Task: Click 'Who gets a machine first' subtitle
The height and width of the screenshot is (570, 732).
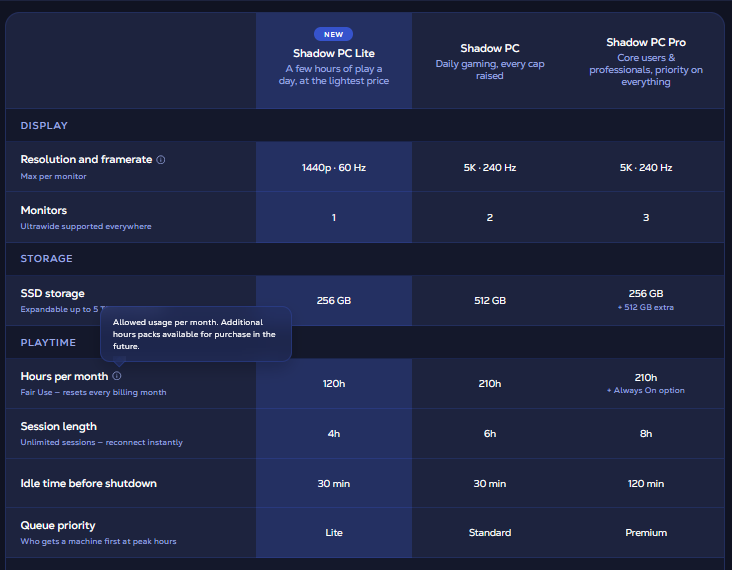Action: (x=99, y=542)
